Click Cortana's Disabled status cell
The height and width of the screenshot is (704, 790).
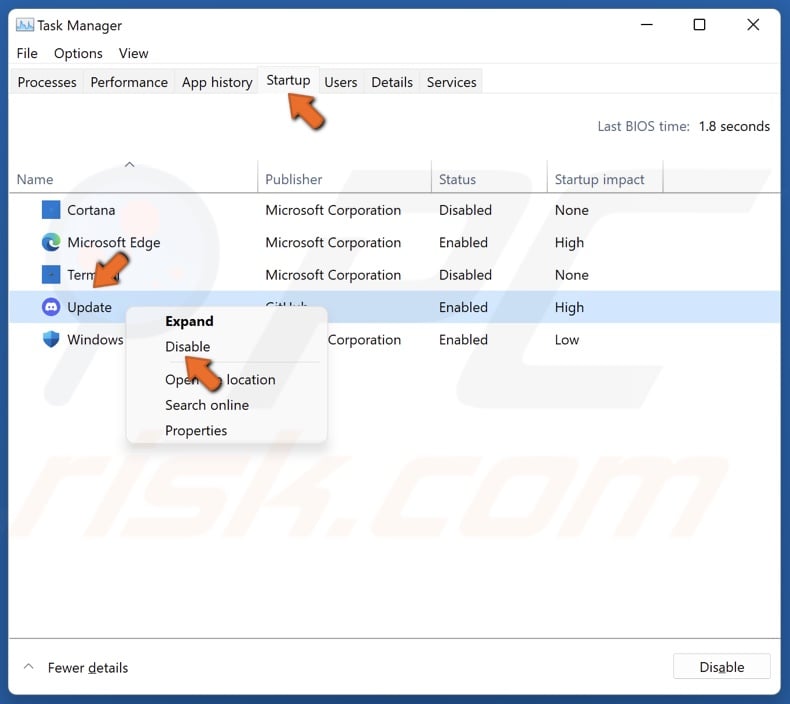tap(465, 210)
